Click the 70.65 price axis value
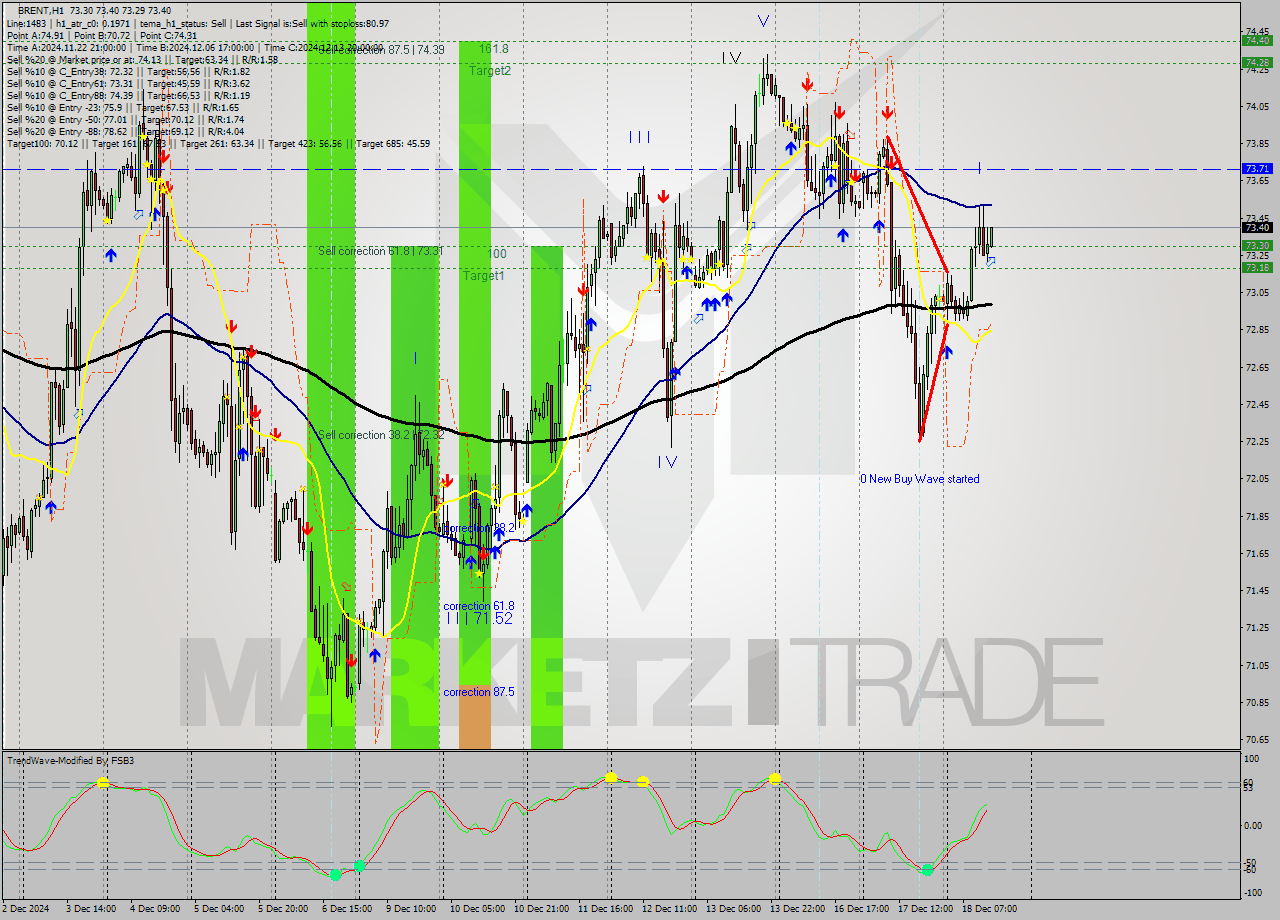Viewport: 1280px width, 920px height. tap(1256, 739)
